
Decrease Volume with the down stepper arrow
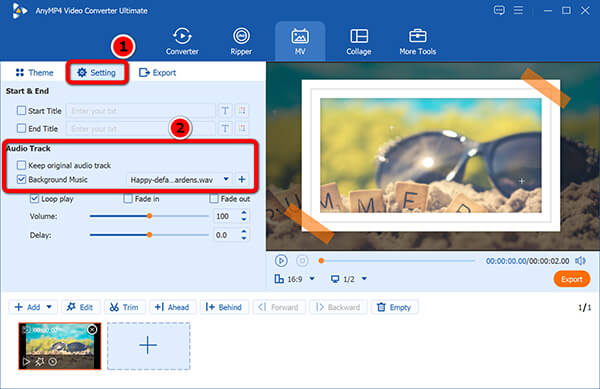244,220
